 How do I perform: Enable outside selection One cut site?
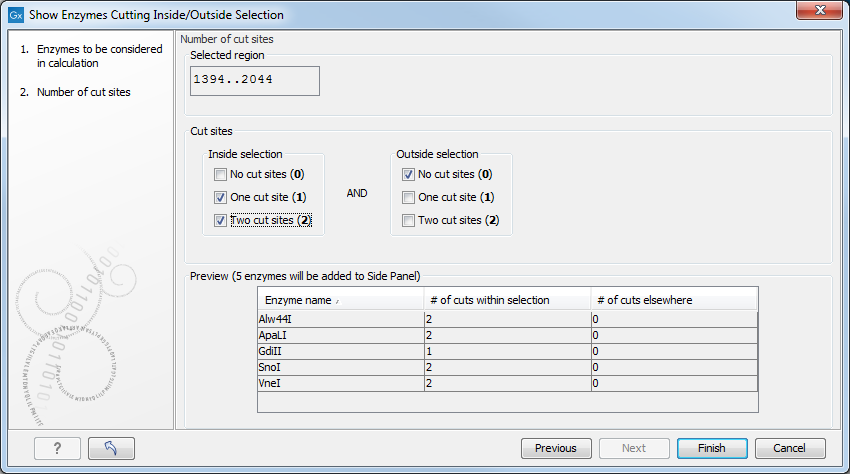pos(408,197)
